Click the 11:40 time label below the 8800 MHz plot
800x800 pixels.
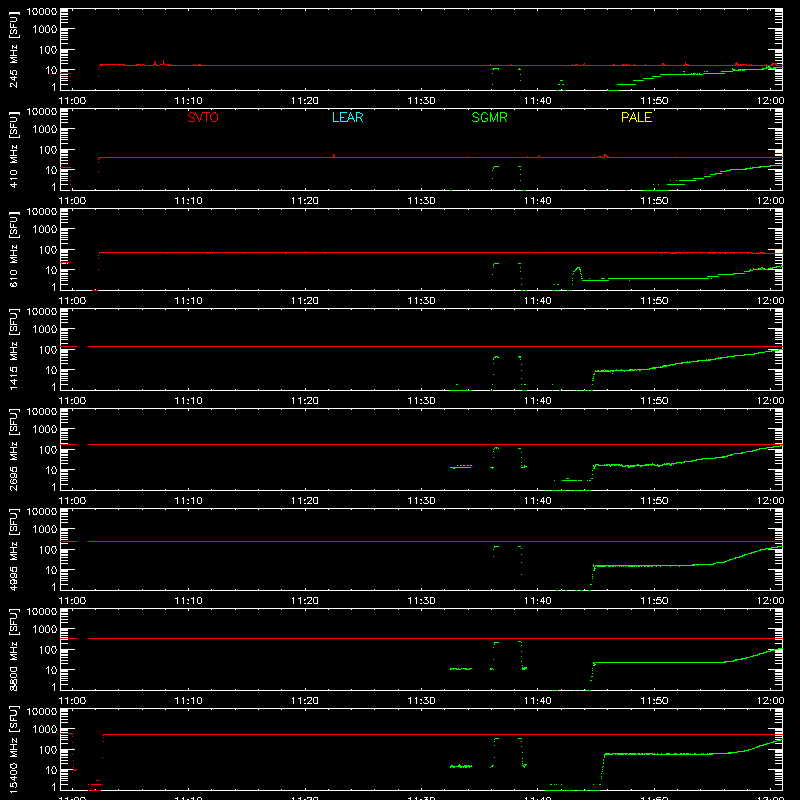tap(538, 701)
